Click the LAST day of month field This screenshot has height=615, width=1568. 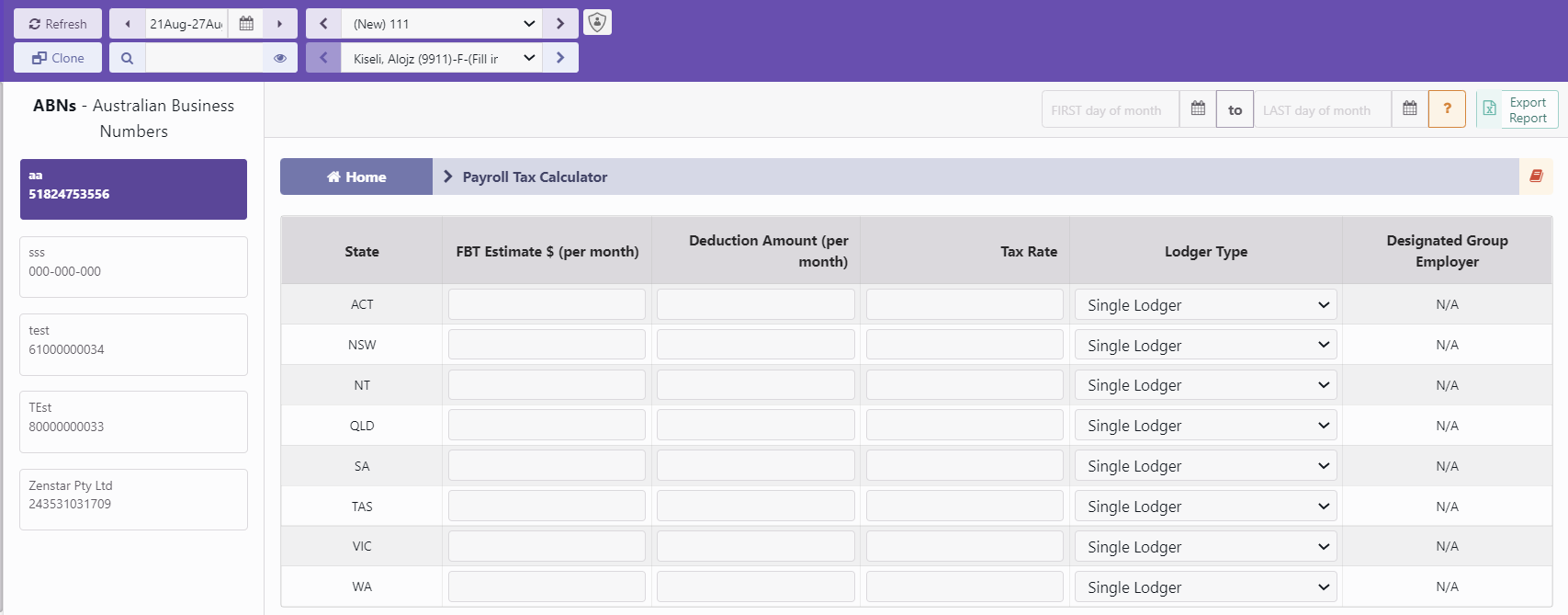pyautogui.click(x=1323, y=109)
